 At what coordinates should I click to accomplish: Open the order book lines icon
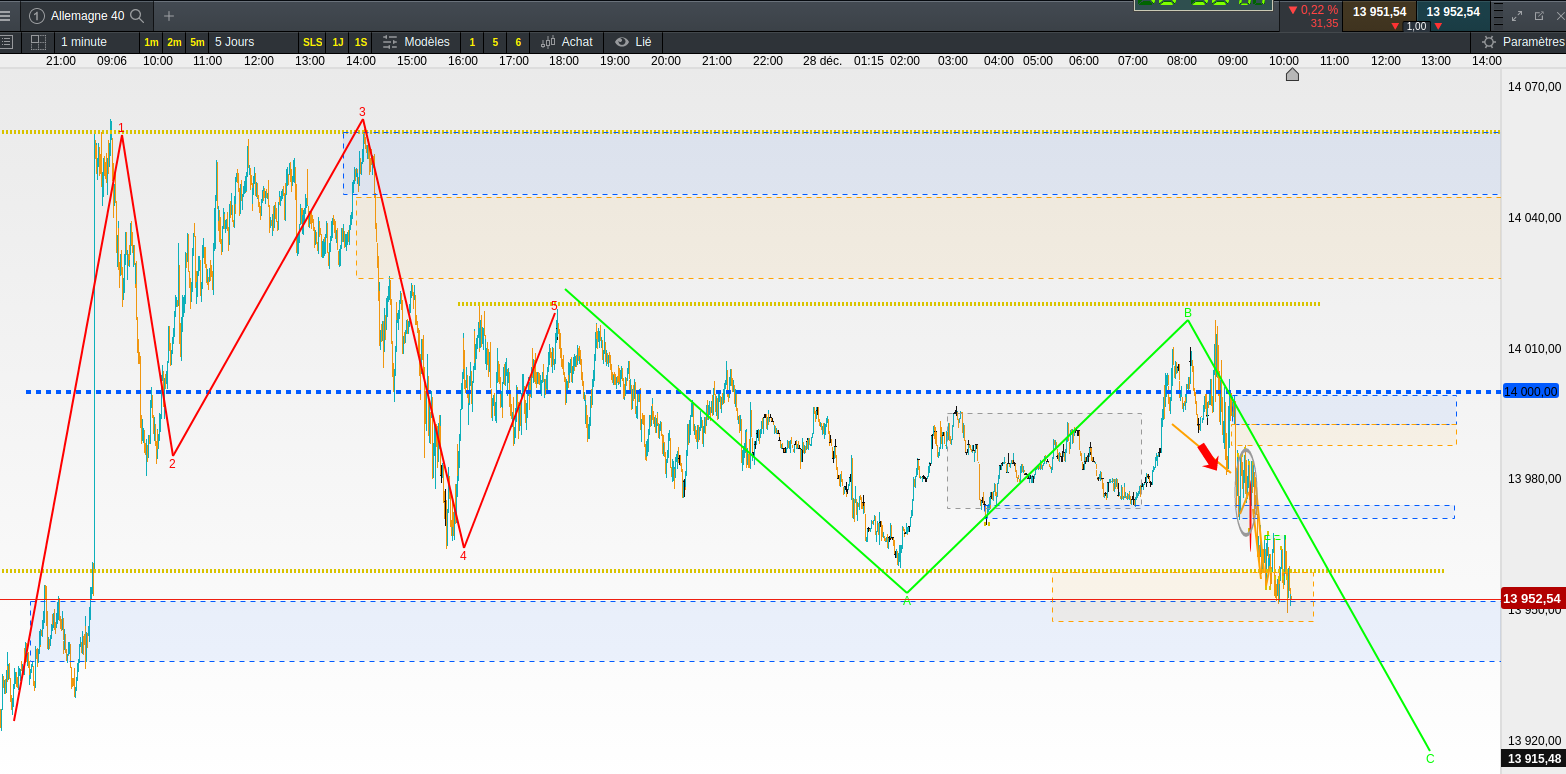(1498, 15)
